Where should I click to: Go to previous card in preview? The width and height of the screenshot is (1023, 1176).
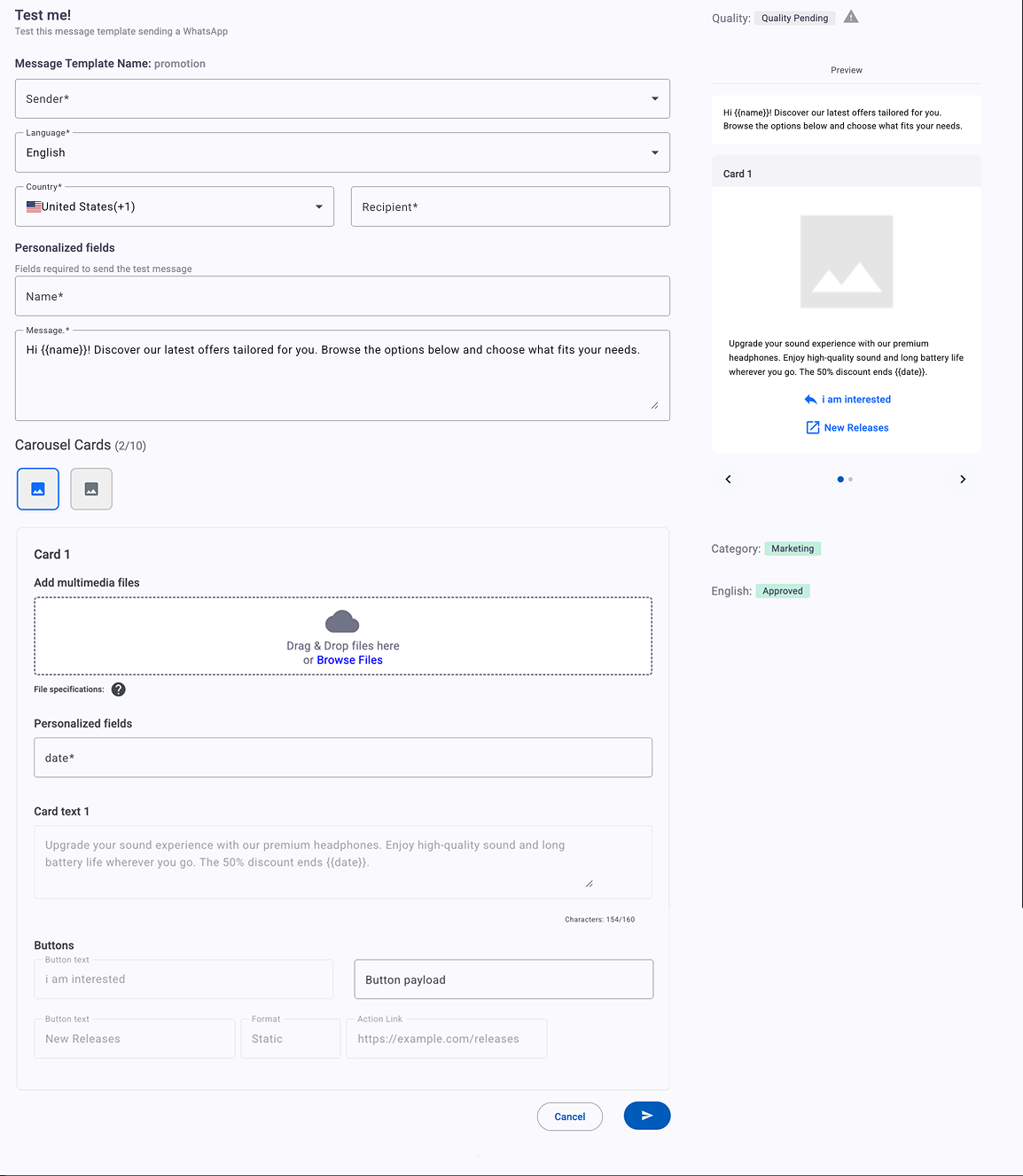click(x=729, y=479)
